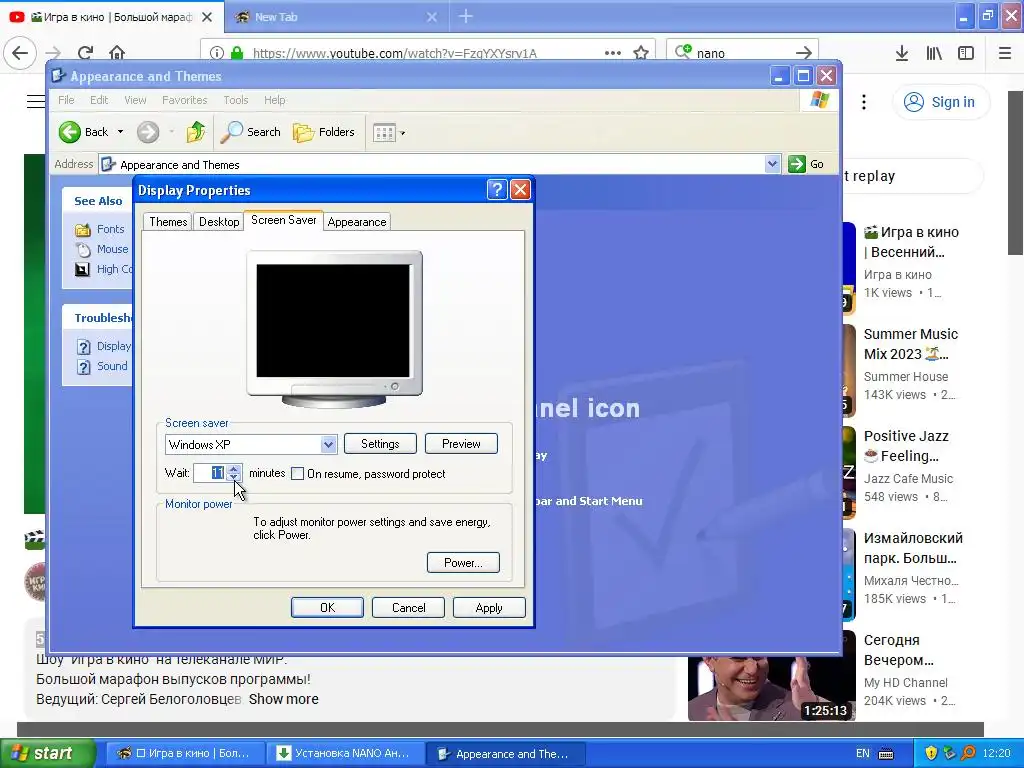This screenshot has width=1024, height=768.
Task: Click Cancel in Display Properties
Action: [x=408, y=608]
